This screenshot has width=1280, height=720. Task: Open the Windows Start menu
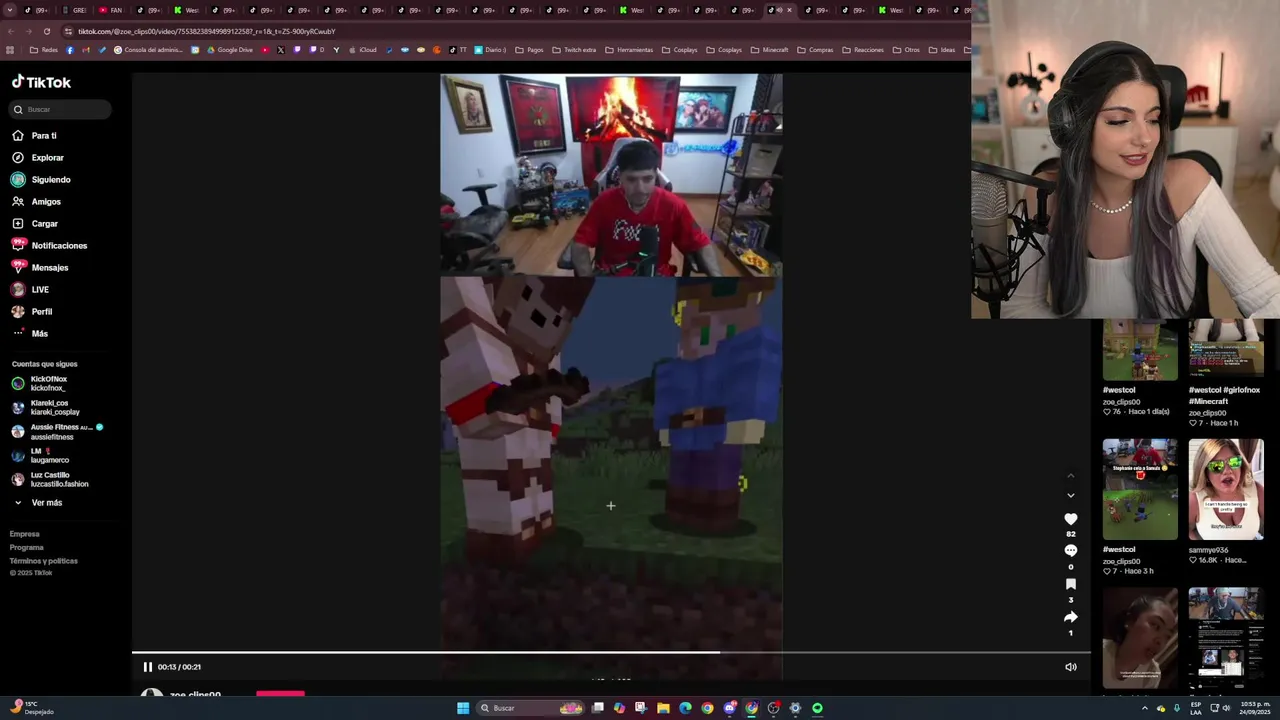[463, 708]
